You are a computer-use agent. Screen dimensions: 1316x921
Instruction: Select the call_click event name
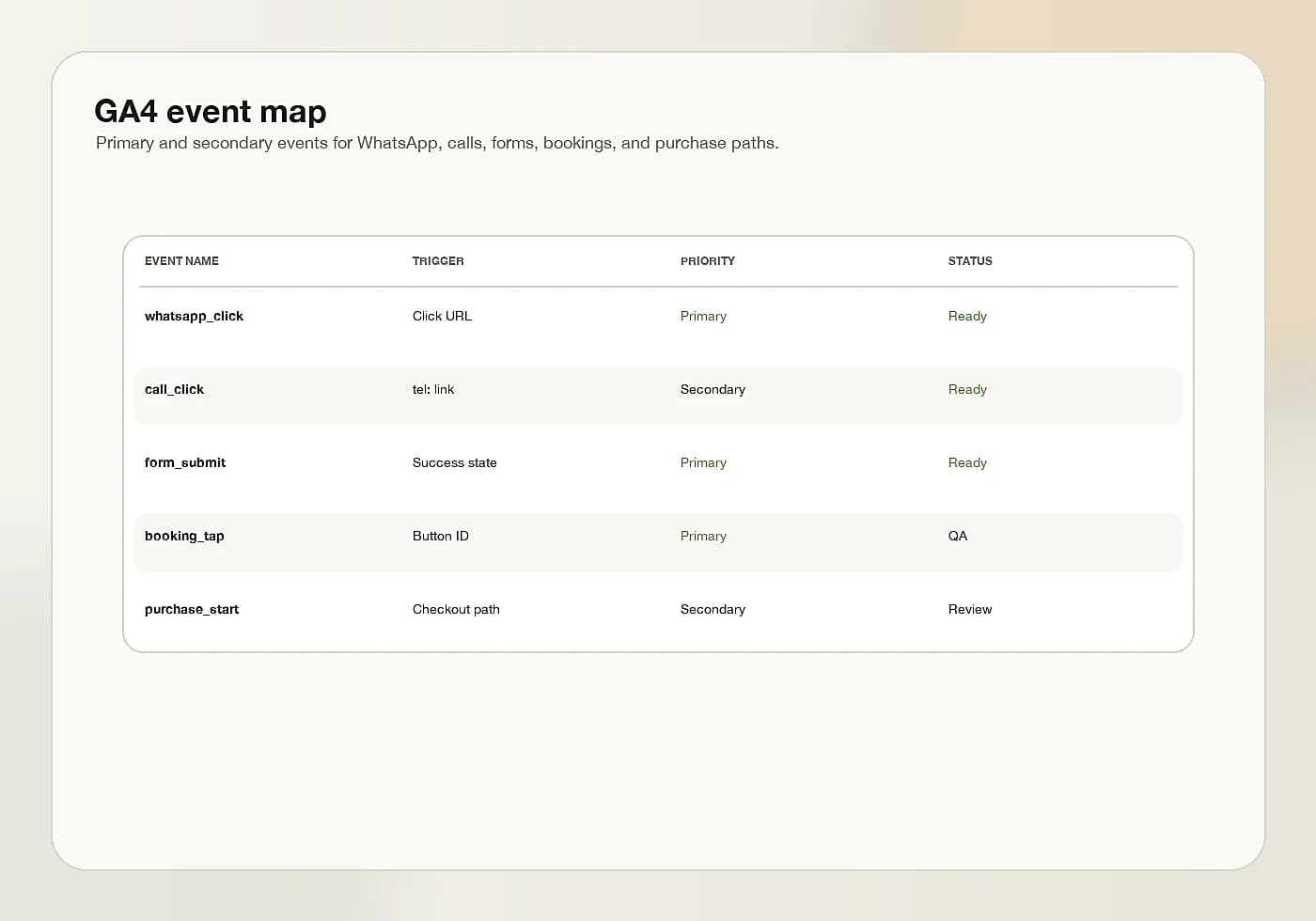174,389
